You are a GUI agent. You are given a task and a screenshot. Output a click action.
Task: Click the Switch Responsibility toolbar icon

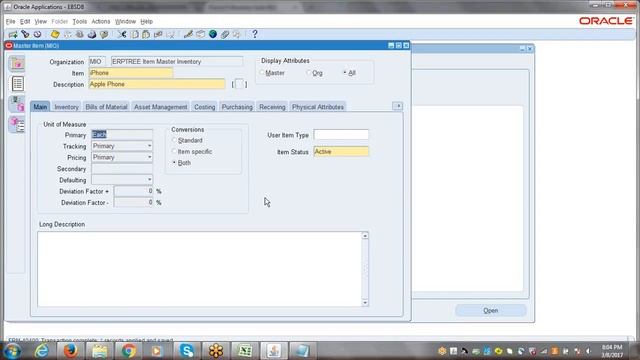tap(80, 34)
